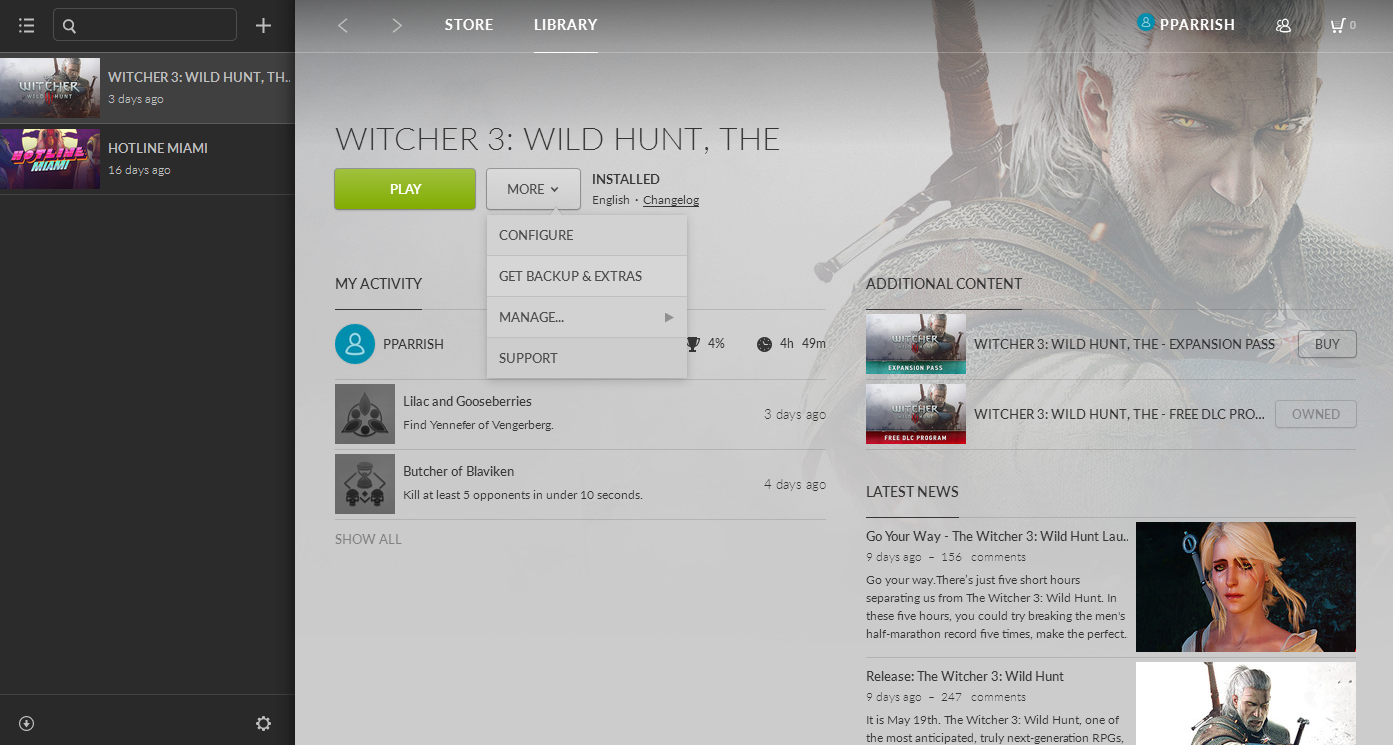Image resolution: width=1393 pixels, height=745 pixels.
Task: Click the PPARRISH avatar in My Activity
Action: (x=355, y=344)
